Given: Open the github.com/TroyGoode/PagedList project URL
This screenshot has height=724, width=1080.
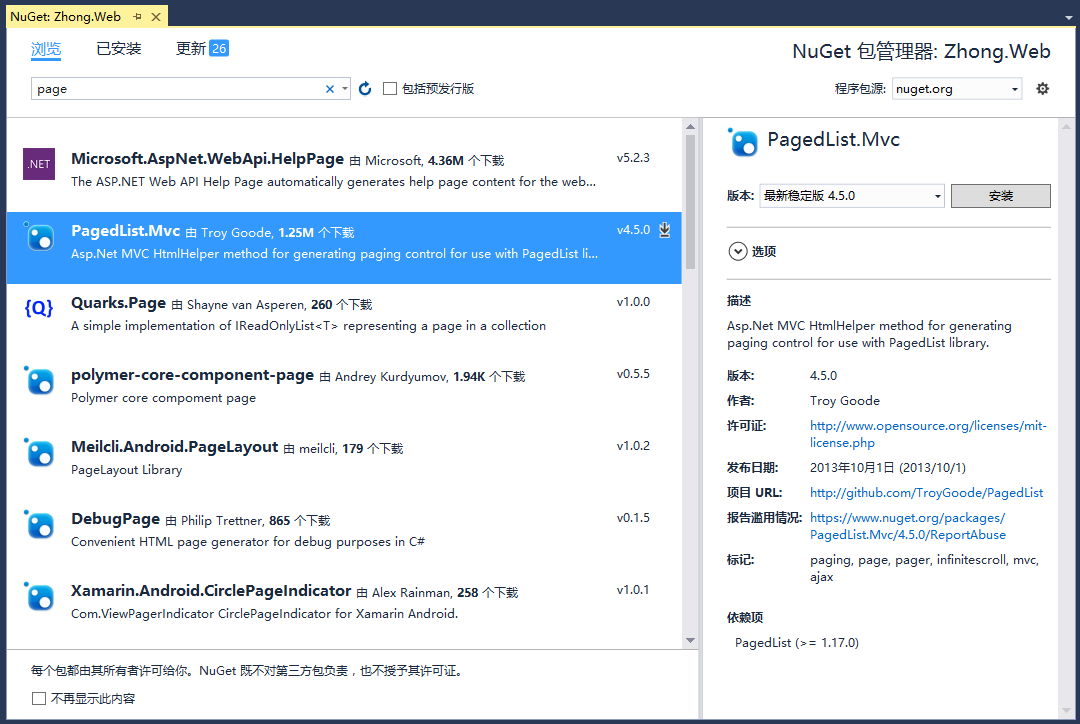Looking at the screenshot, I should [926, 493].
